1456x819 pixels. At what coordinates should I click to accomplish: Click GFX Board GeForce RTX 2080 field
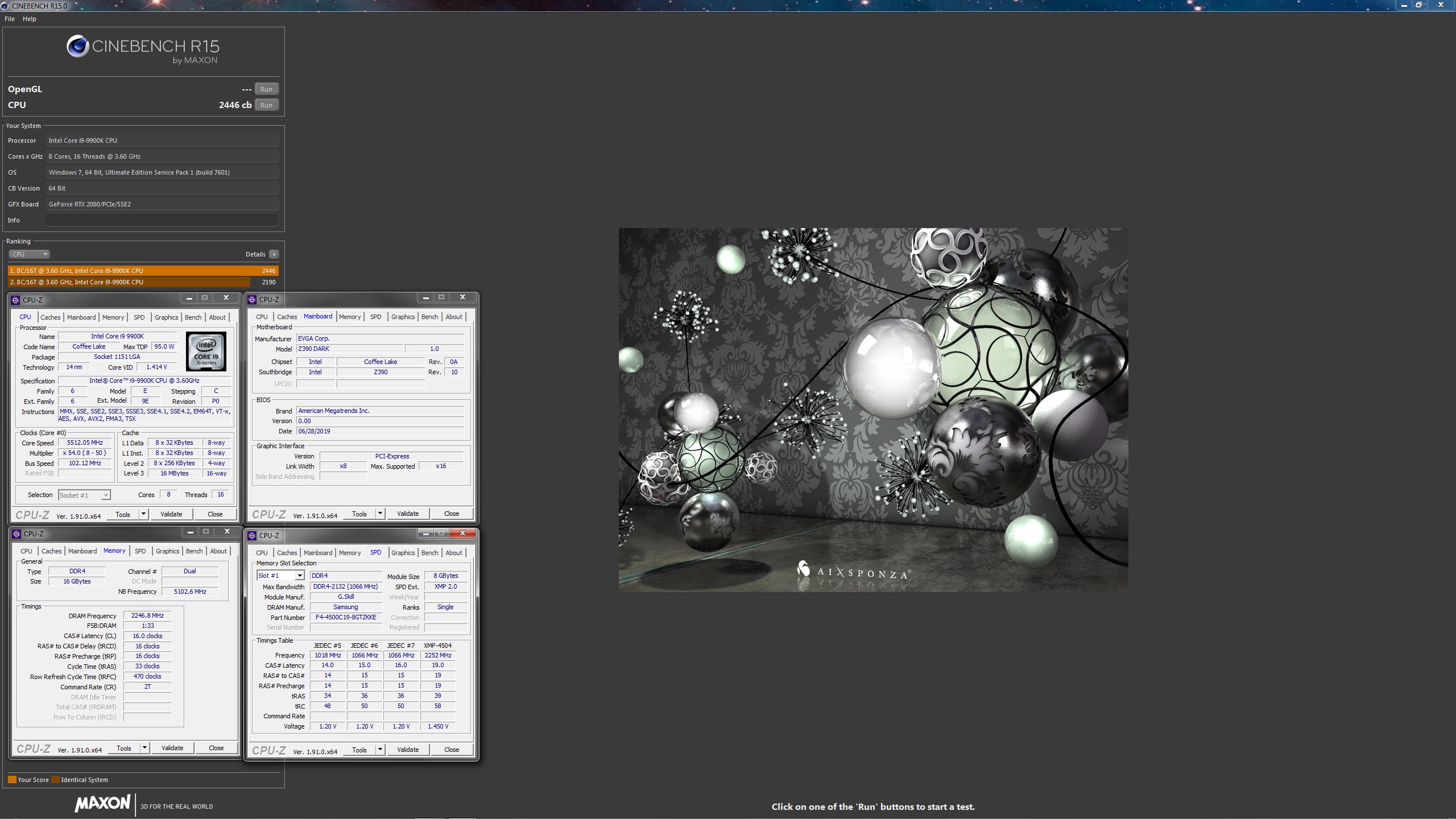pos(162,204)
